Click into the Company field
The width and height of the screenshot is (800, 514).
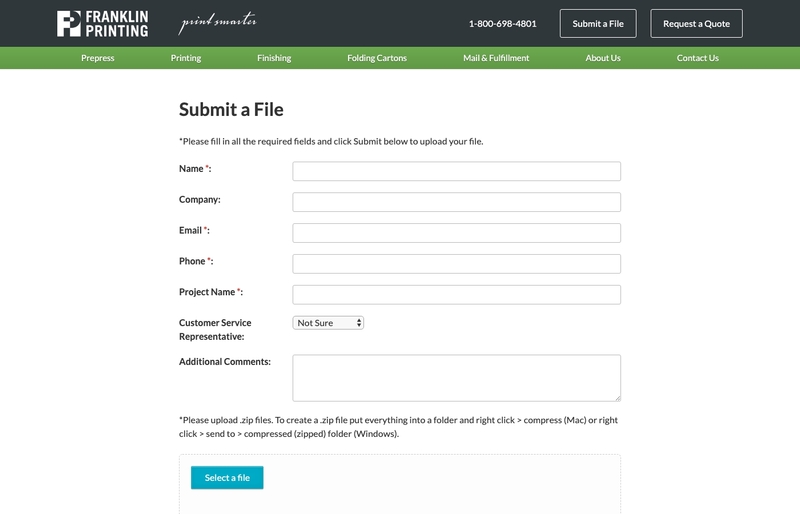[x=457, y=202]
